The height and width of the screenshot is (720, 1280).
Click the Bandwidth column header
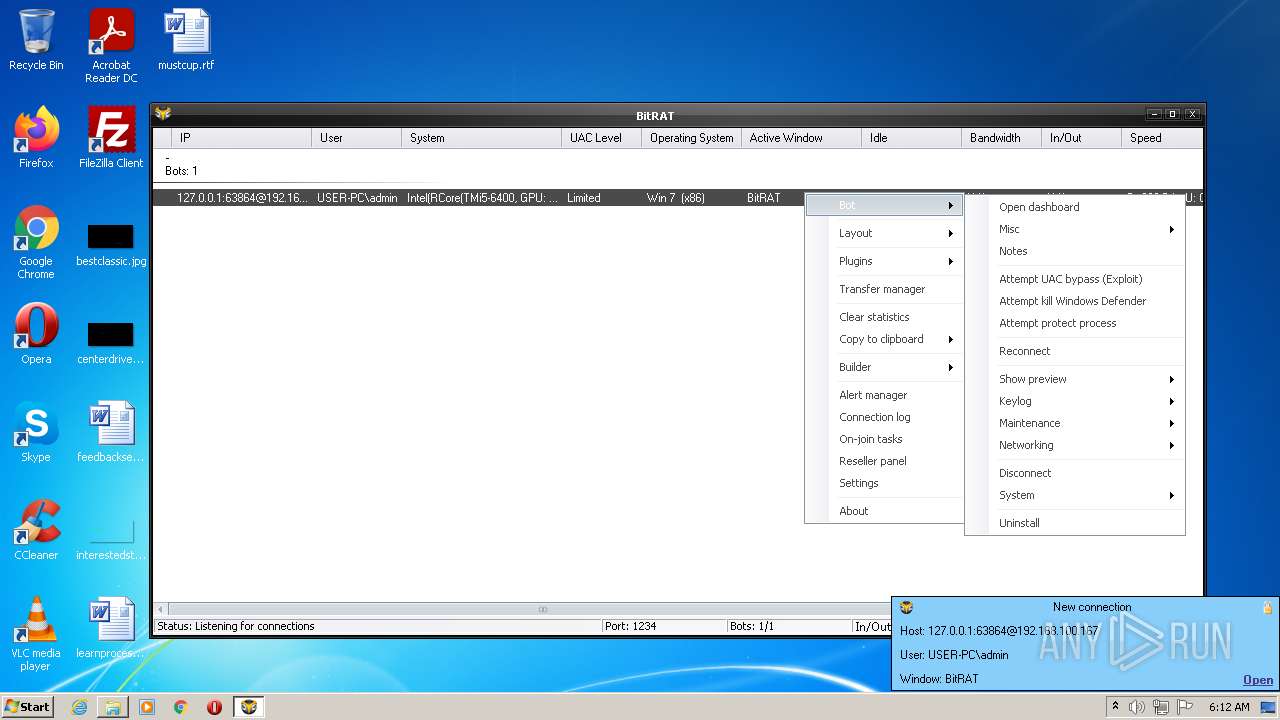click(x=1001, y=138)
